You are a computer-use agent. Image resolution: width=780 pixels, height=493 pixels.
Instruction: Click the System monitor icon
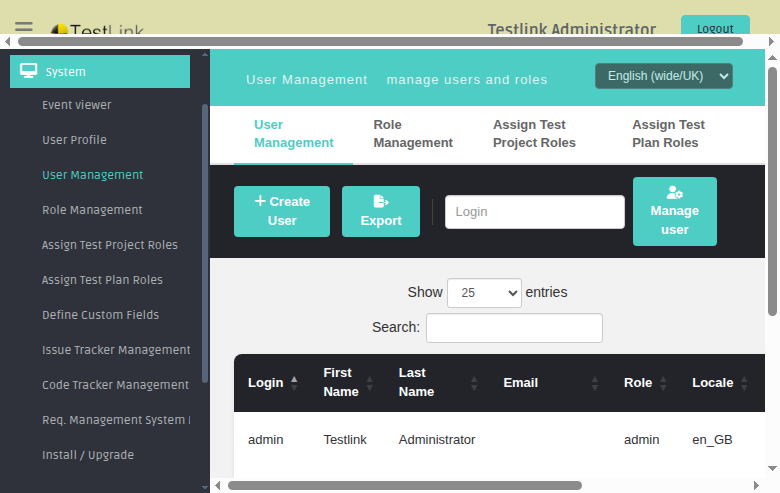pyautogui.click(x=28, y=71)
